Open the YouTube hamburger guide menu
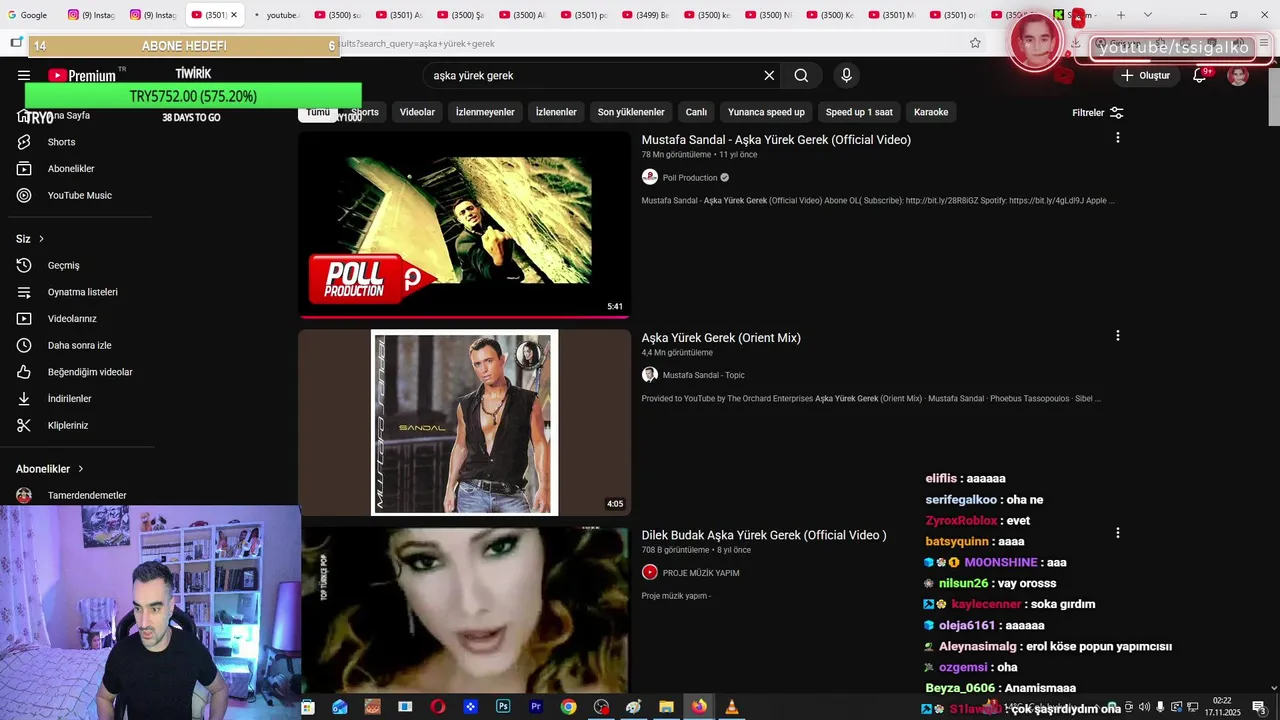The image size is (1280, 720). [24, 75]
